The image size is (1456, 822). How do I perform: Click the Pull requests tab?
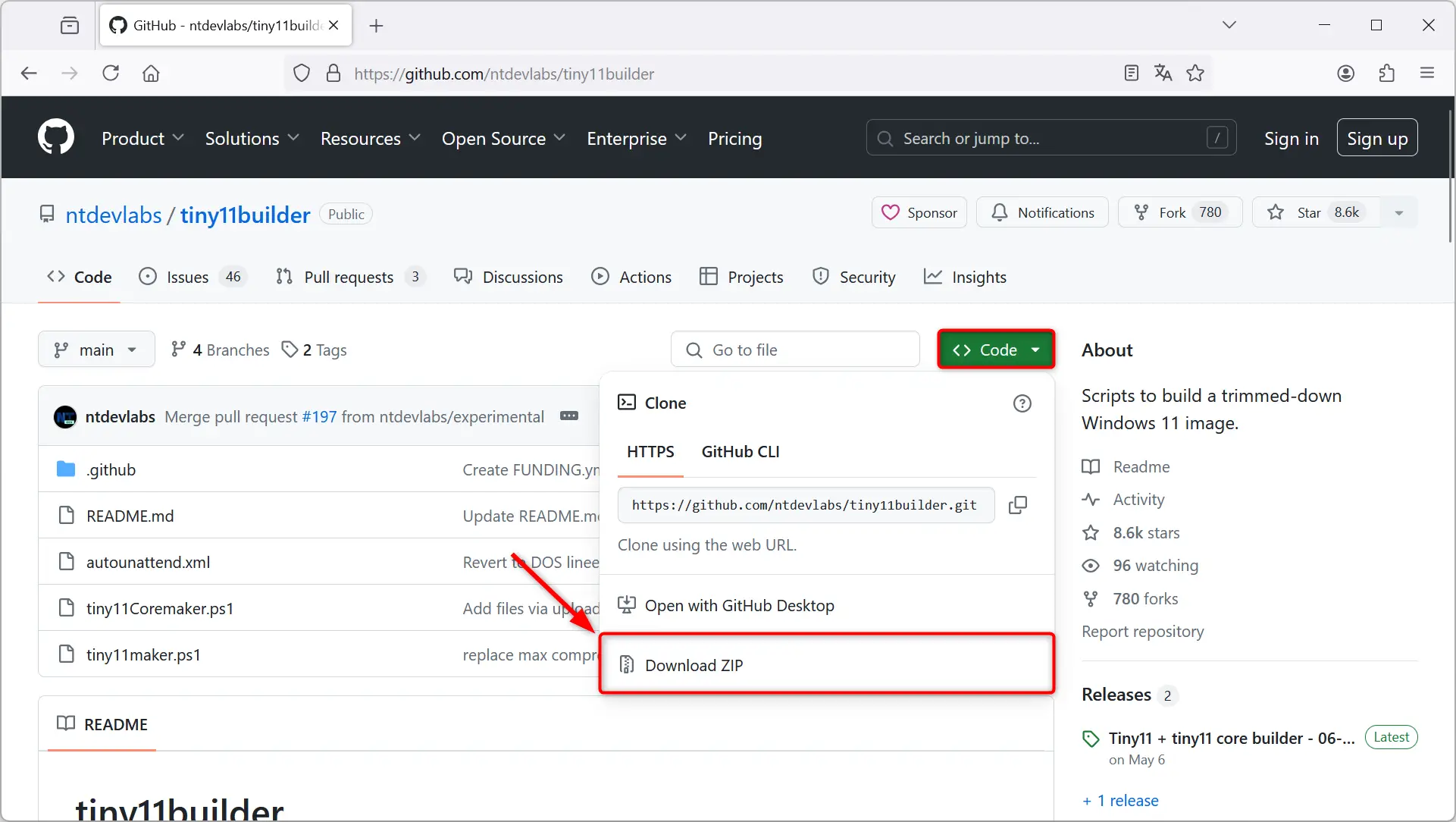tap(349, 277)
